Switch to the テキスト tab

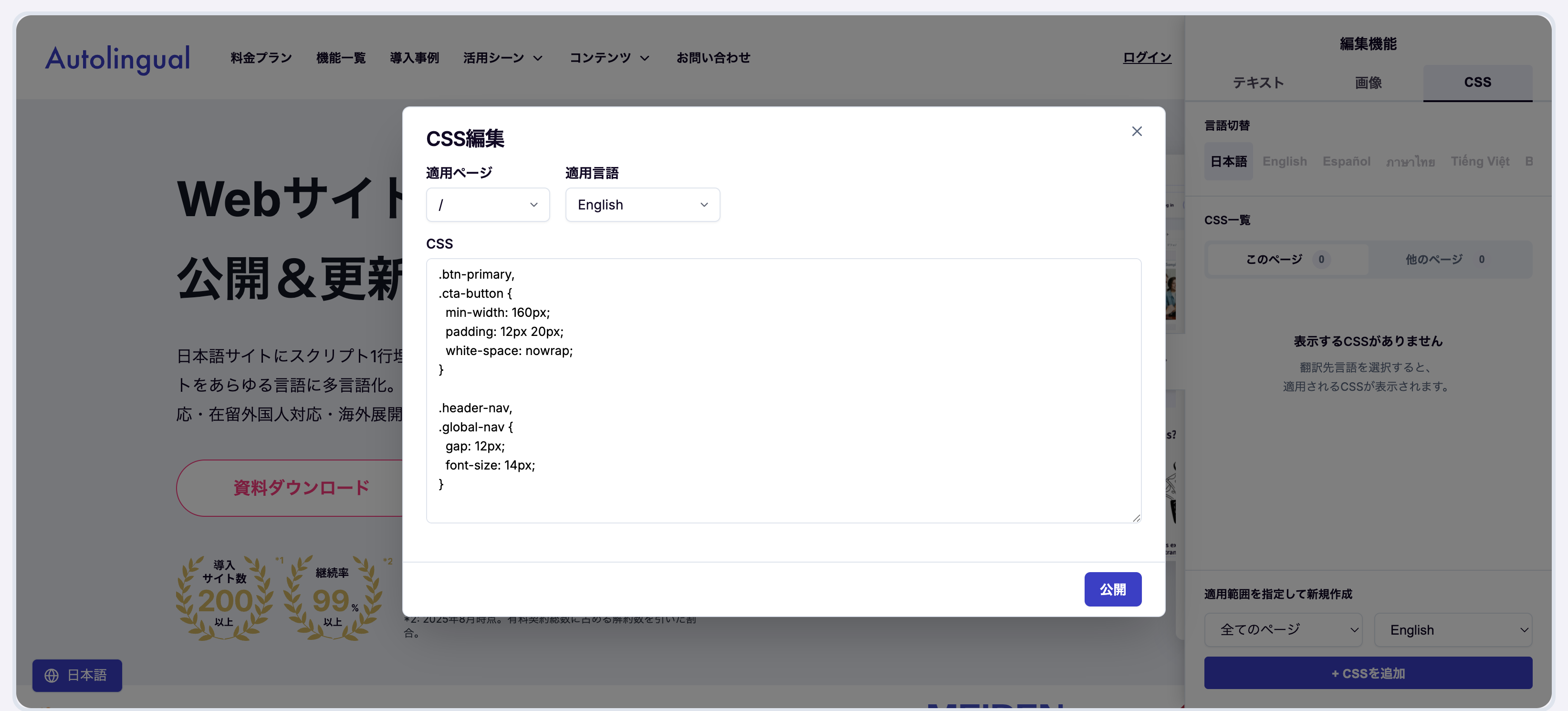(x=1258, y=82)
